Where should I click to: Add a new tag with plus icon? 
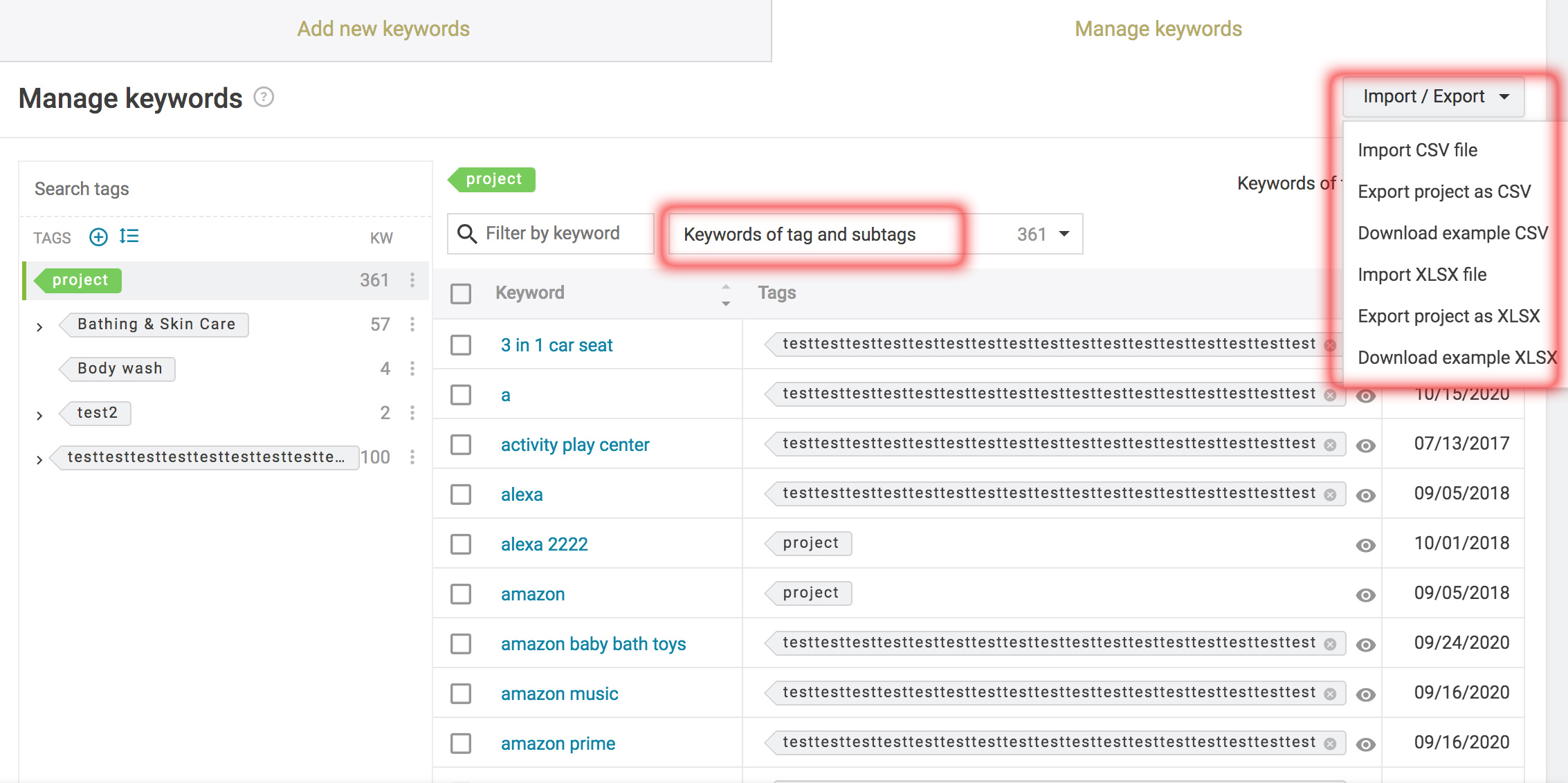pyautogui.click(x=98, y=237)
